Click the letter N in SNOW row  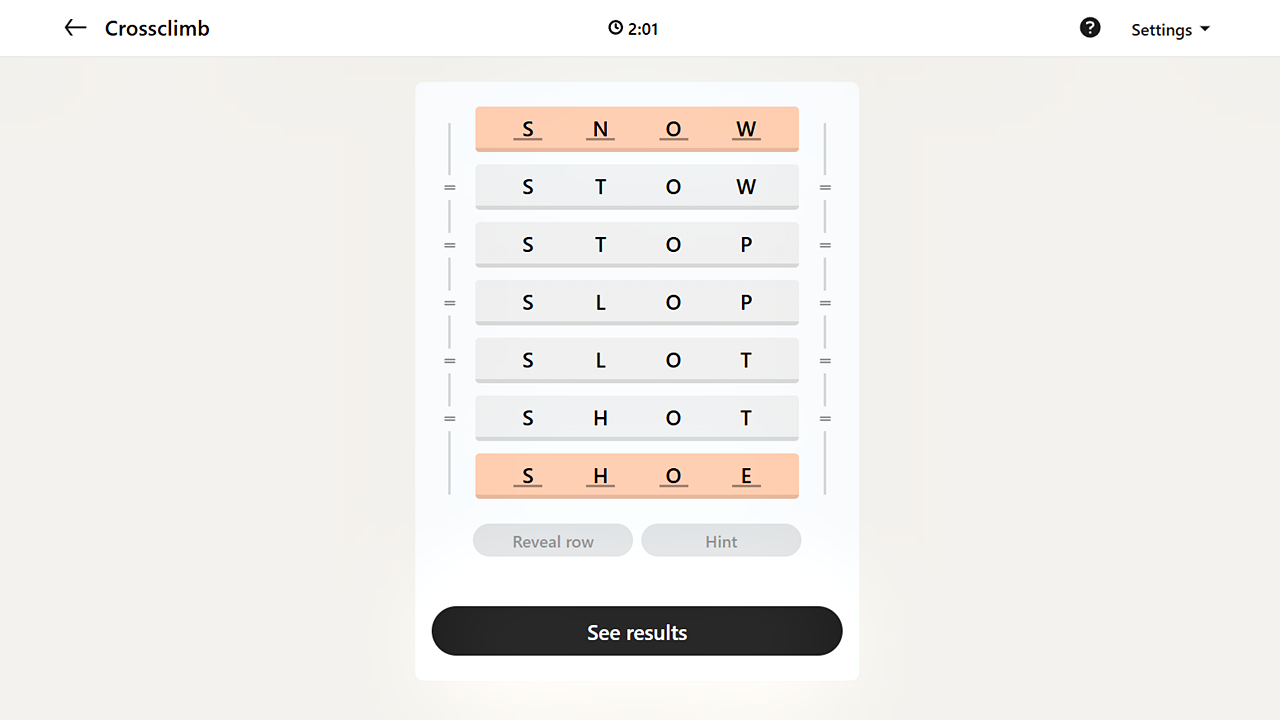click(600, 128)
